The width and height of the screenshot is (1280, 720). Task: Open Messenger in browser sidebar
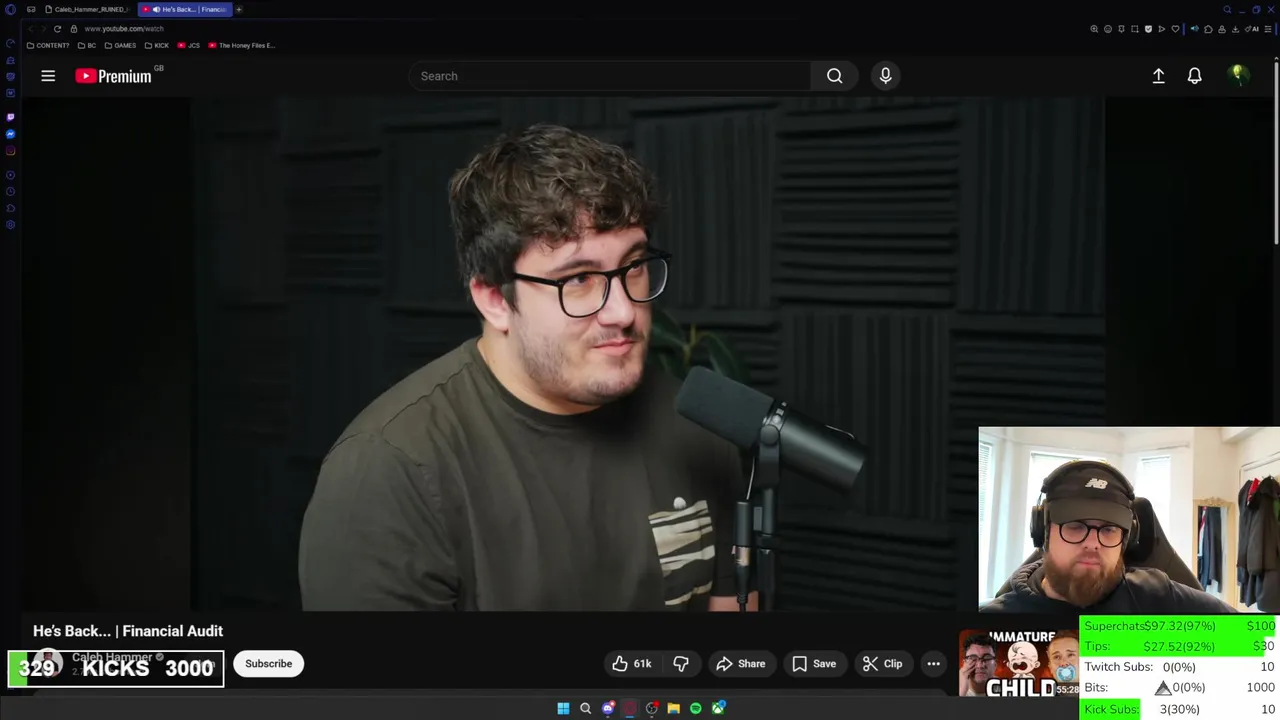tap(10, 134)
